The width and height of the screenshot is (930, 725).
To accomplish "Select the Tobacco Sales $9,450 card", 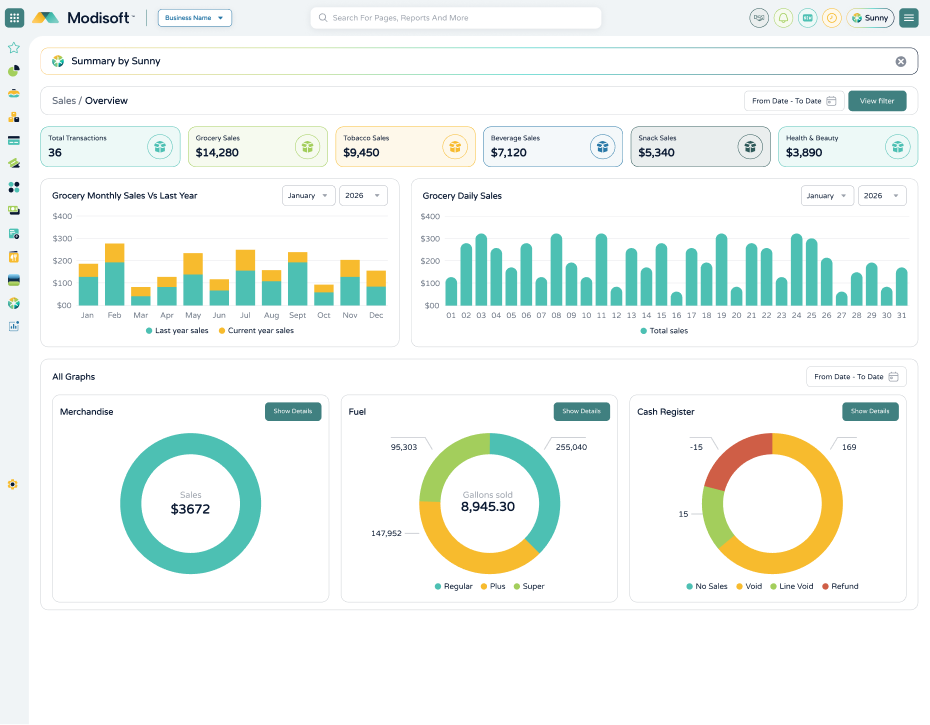I will point(405,147).
